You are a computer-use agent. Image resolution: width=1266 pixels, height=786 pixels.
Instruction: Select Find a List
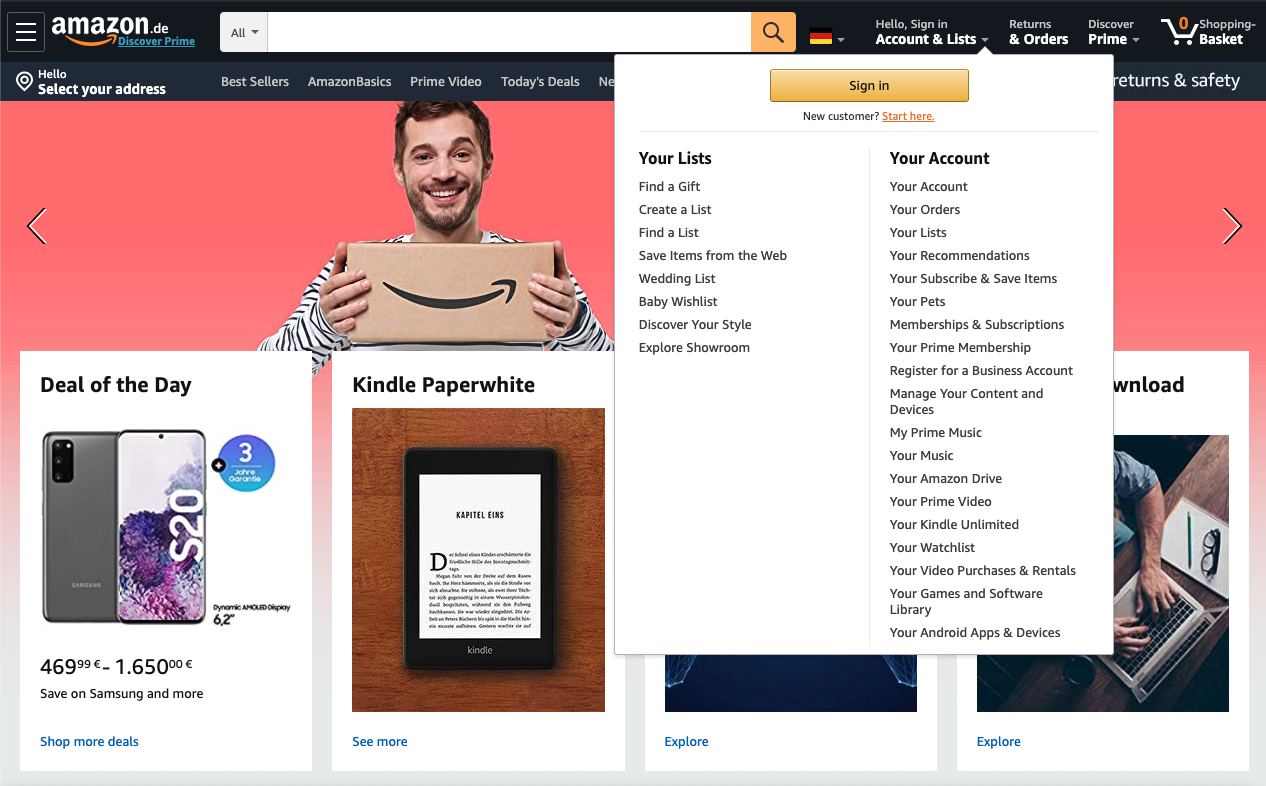pos(669,232)
